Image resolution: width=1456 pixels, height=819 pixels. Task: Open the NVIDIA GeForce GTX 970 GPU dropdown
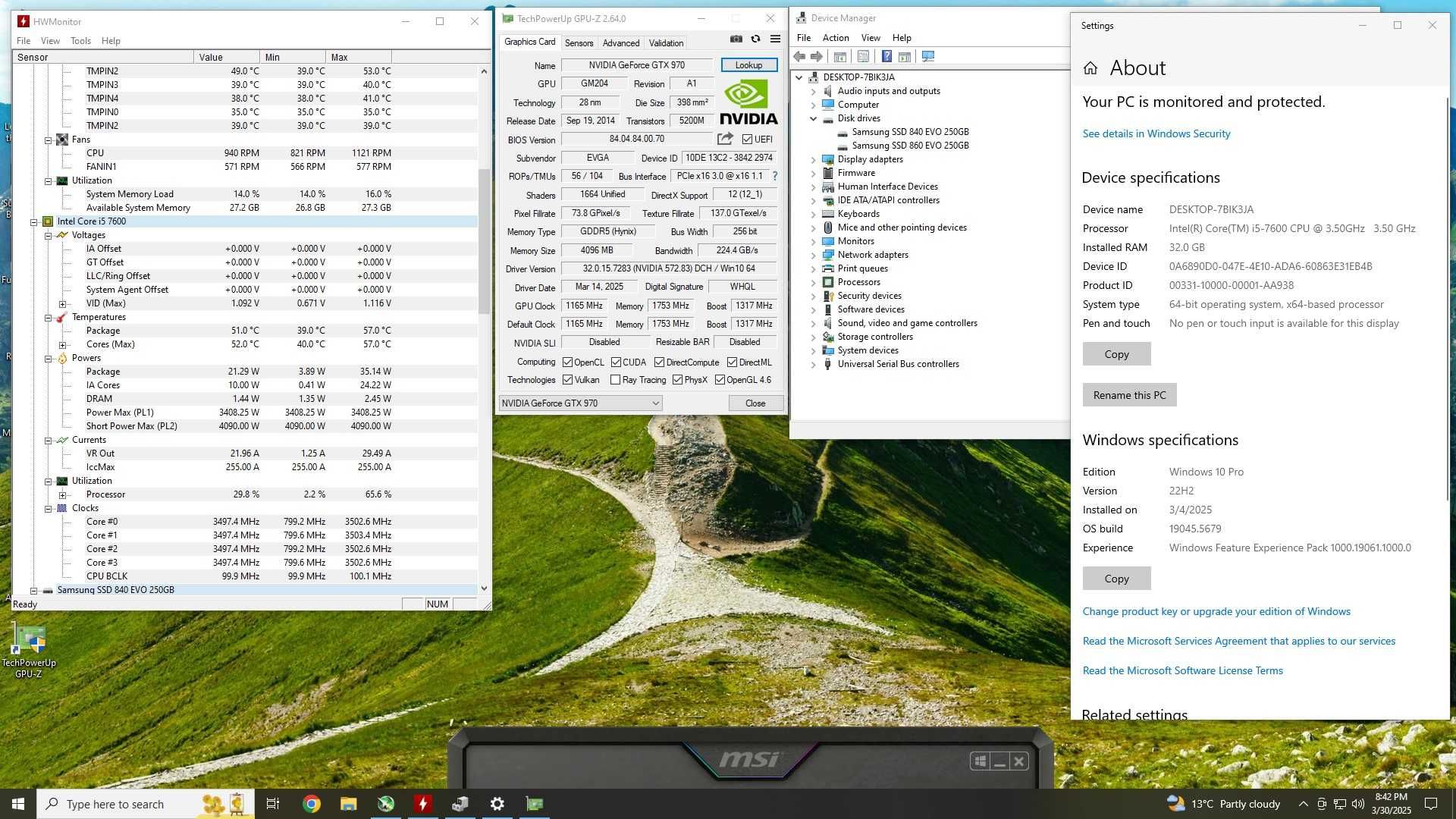tap(580, 403)
